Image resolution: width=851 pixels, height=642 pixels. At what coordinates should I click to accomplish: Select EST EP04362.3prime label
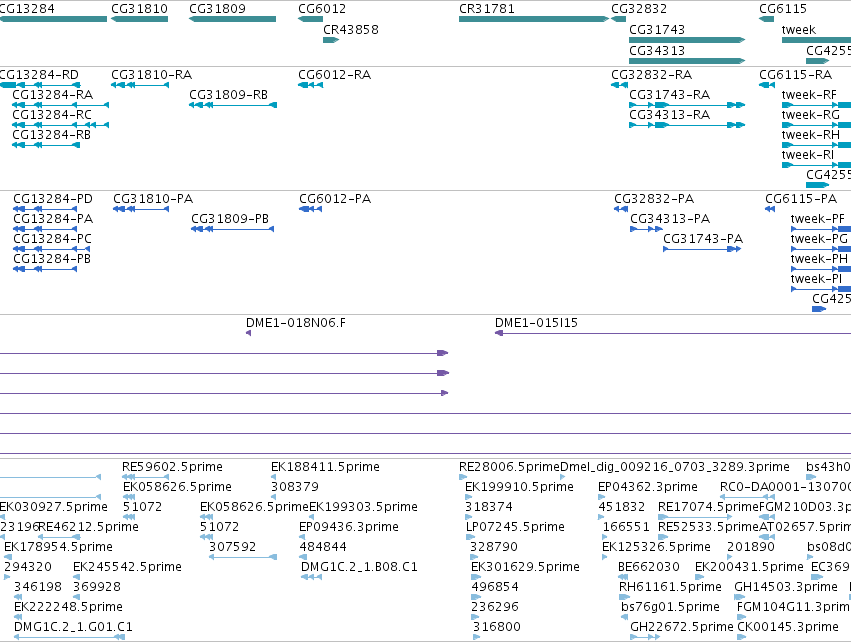(x=647, y=487)
